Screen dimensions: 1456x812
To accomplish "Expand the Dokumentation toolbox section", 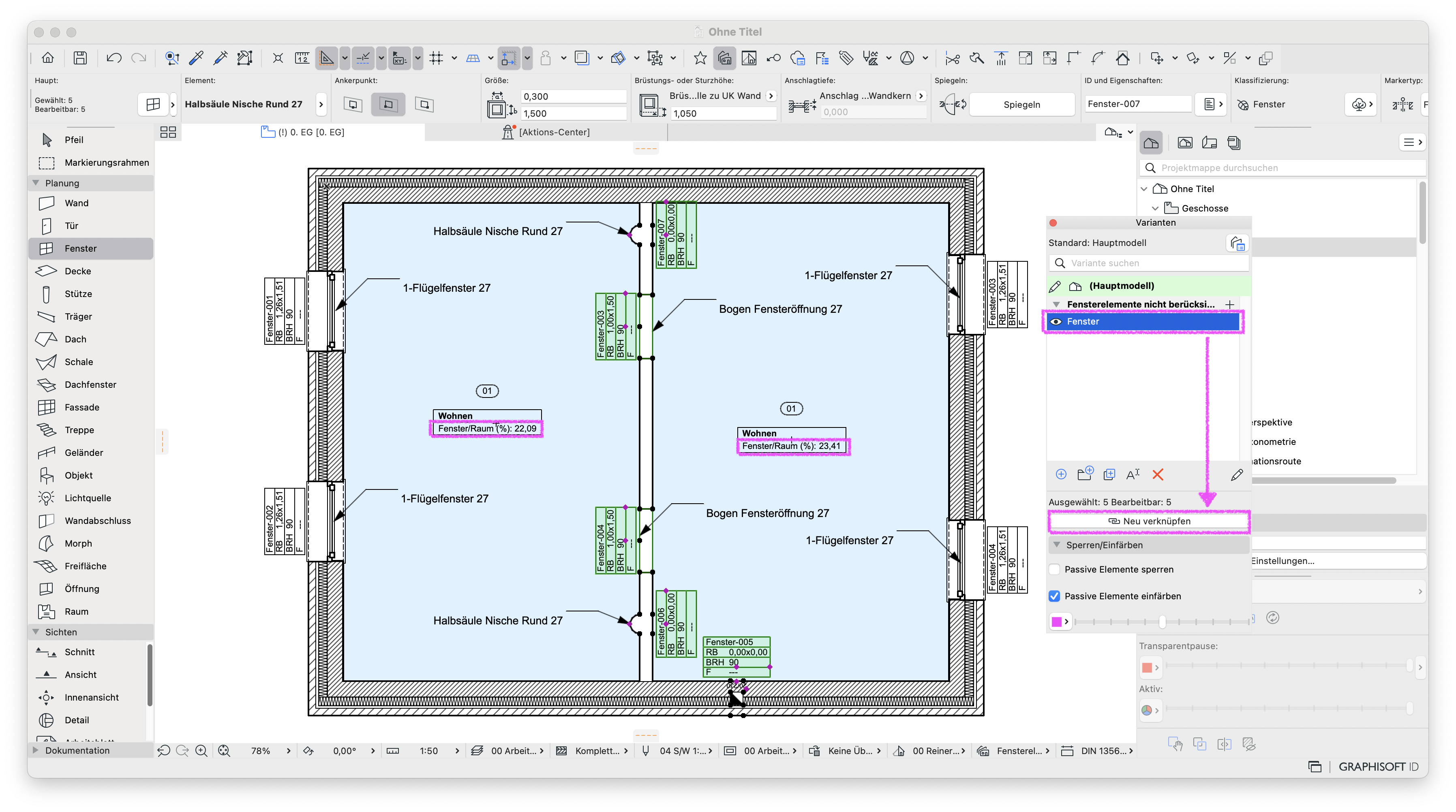I will pyautogui.click(x=36, y=750).
